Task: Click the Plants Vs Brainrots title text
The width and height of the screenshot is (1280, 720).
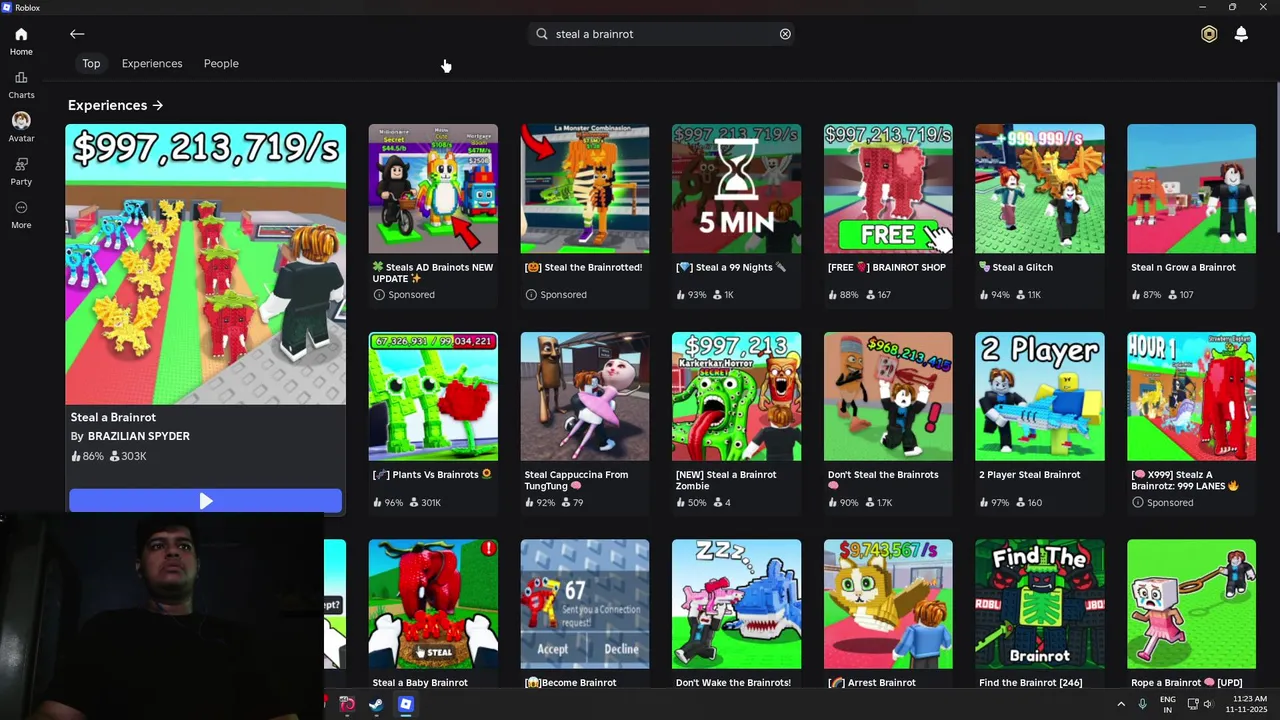Action: click(x=433, y=475)
